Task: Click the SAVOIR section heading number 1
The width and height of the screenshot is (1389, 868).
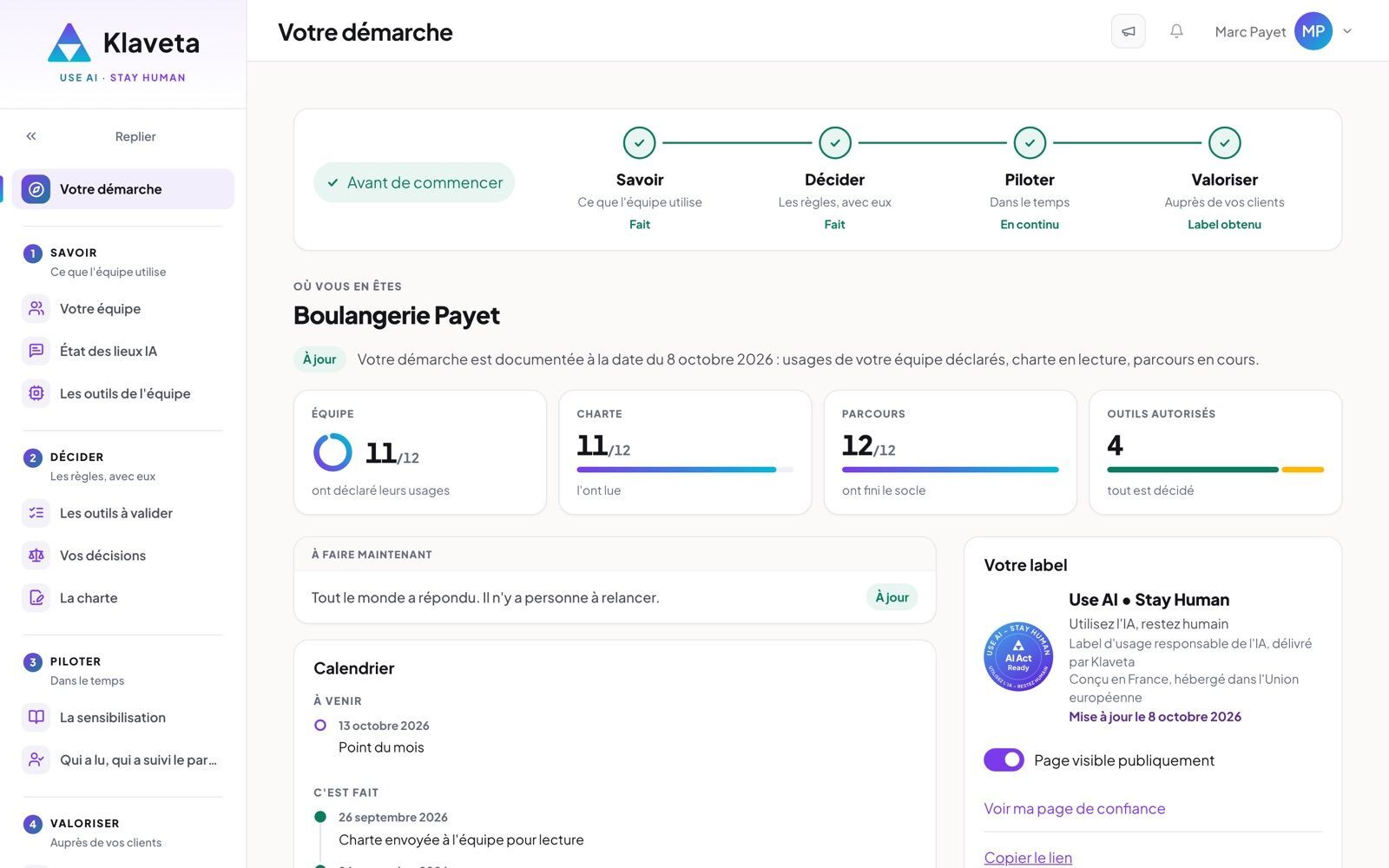Action: pyautogui.click(x=33, y=253)
